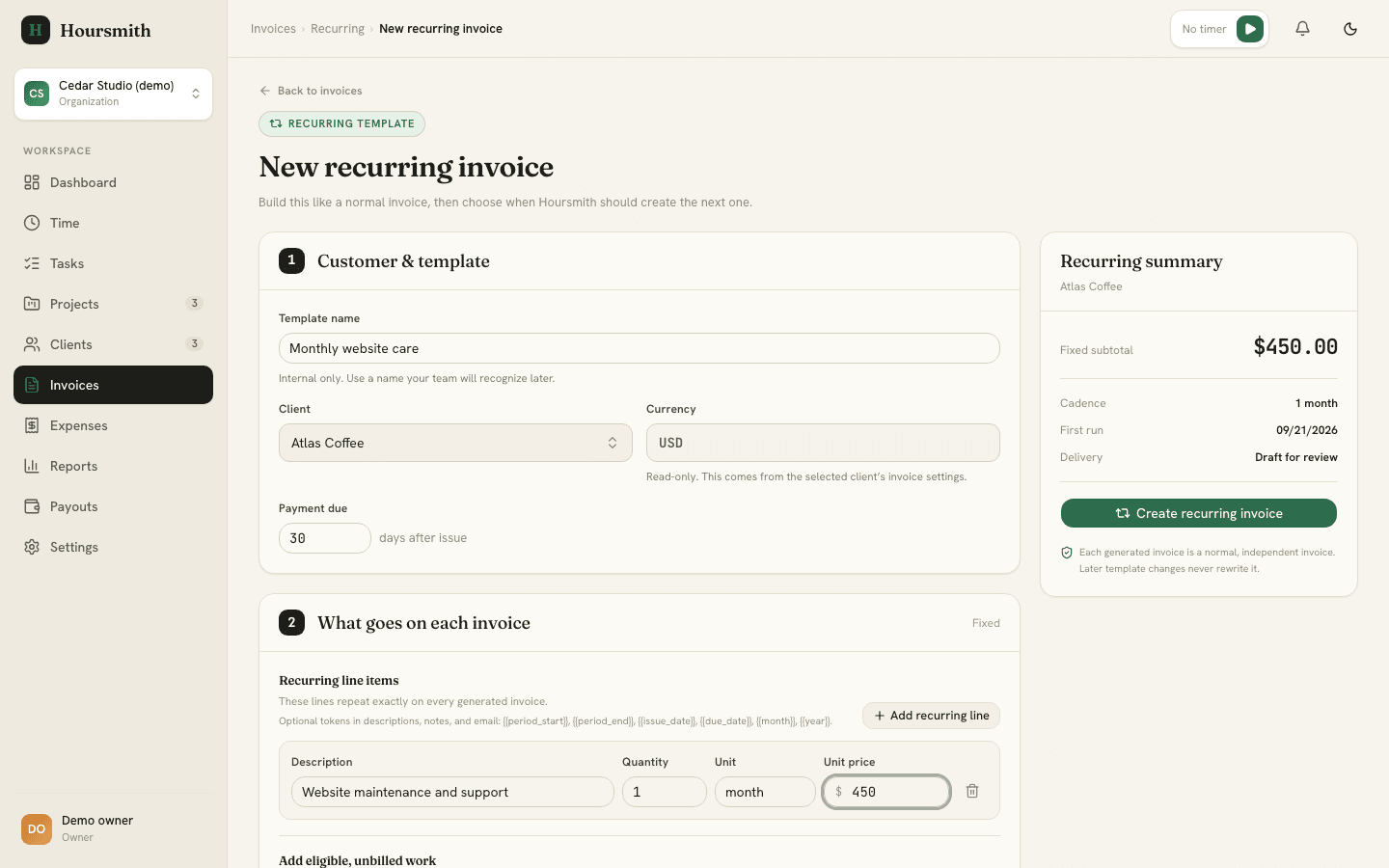Open Demo owner profile menu
This screenshot has height=868, width=1389.
[113, 828]
